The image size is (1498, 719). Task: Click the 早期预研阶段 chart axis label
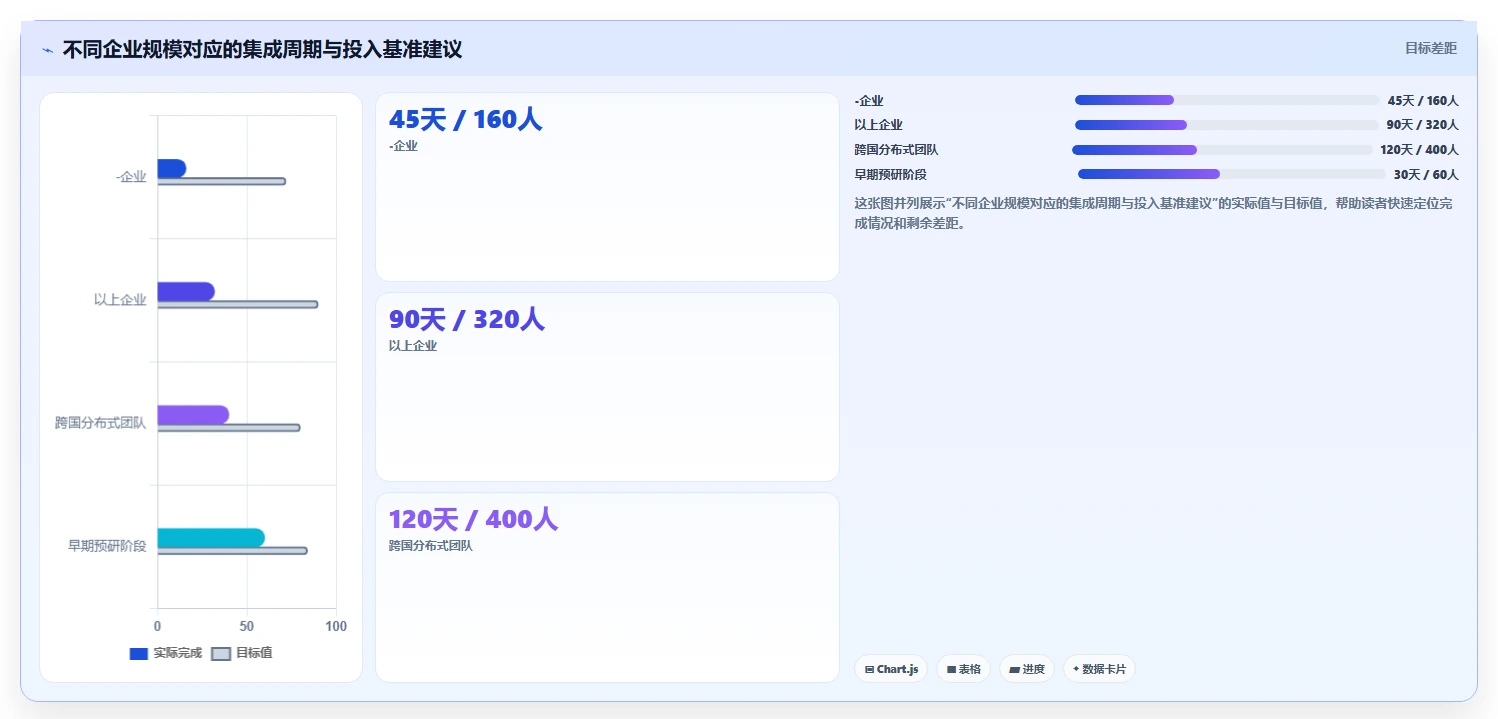click(107, 546)
